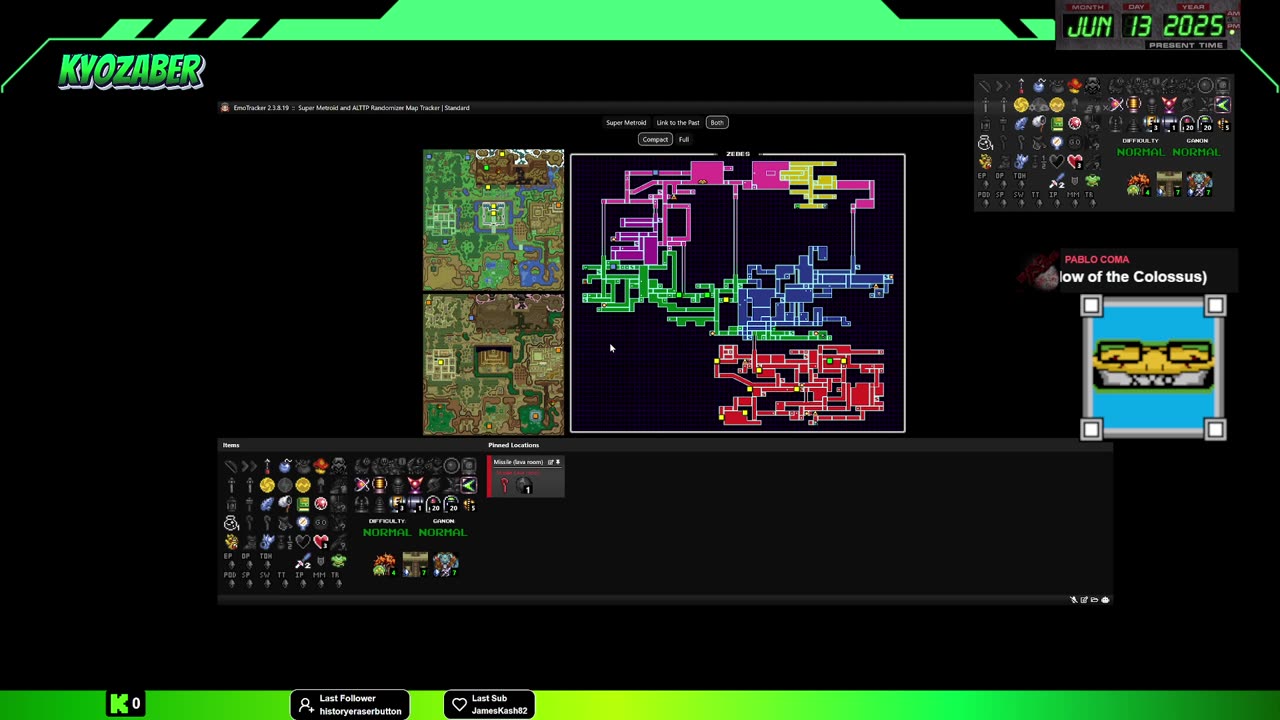Toggle the red Varia suit icon in Items panel
This screenshot has width=1280, height=720.
pos(415,485)
